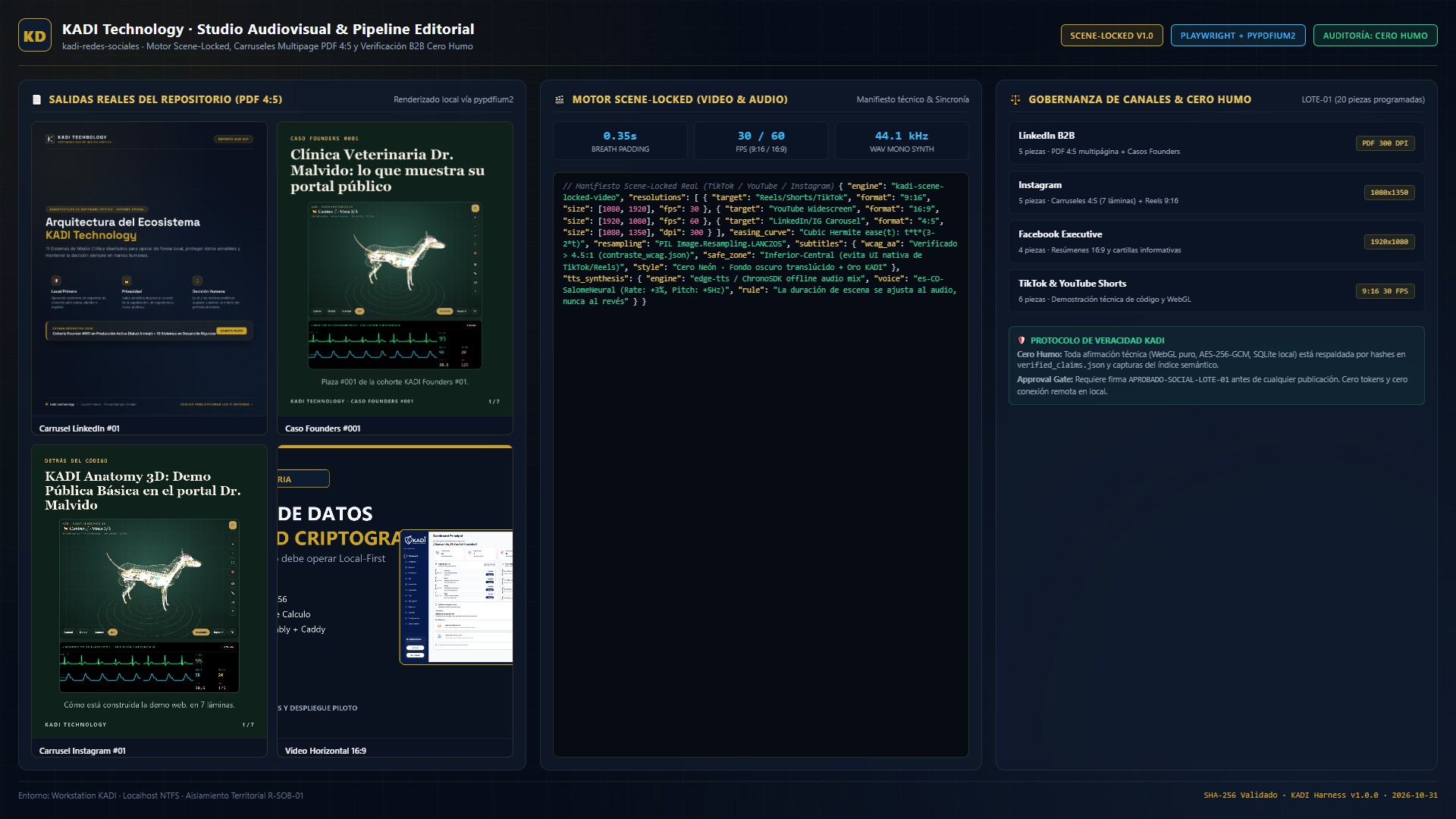The image size is (1456, 819).
Task: Select the LinkedIn B2B channel row
Action: (x=1216, y=143)
